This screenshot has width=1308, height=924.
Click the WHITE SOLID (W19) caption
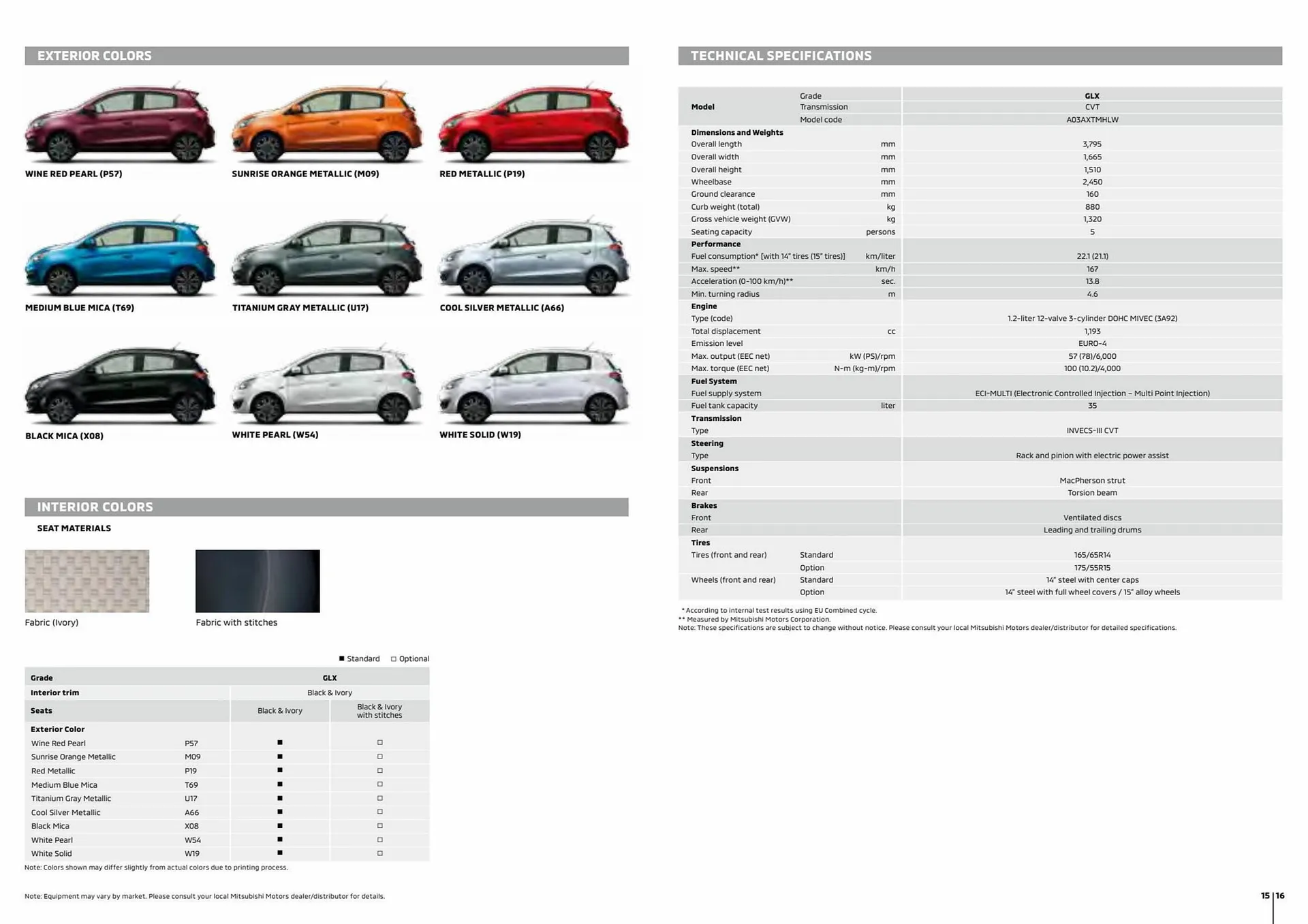click(480, 434)
